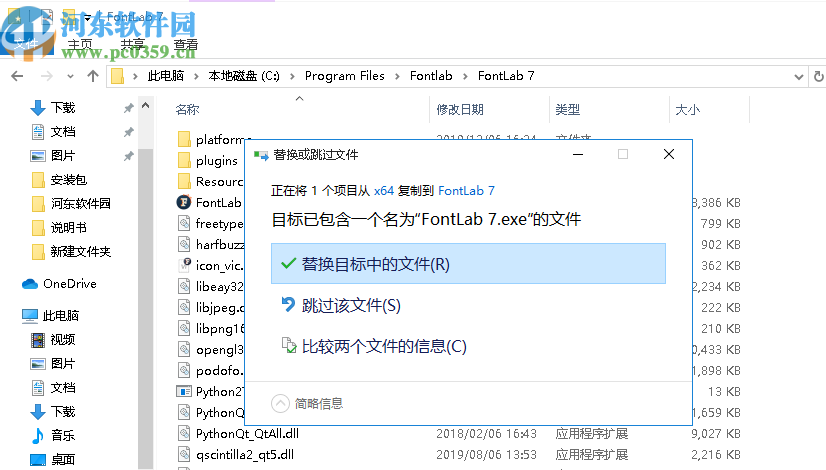Click Program Files breadcrumb
Image resolution: width=826 pixels, height=470 pixels.
click(x=345, y=76)
